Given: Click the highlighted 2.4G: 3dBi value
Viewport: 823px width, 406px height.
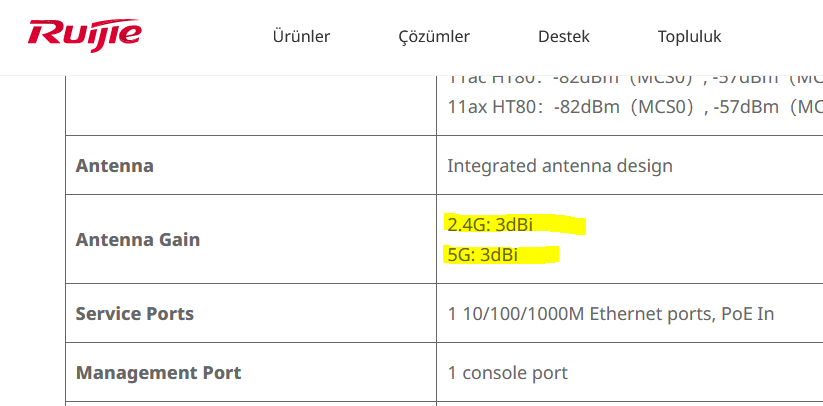Looking at the screenshot, I should click(x=490, y=225).
